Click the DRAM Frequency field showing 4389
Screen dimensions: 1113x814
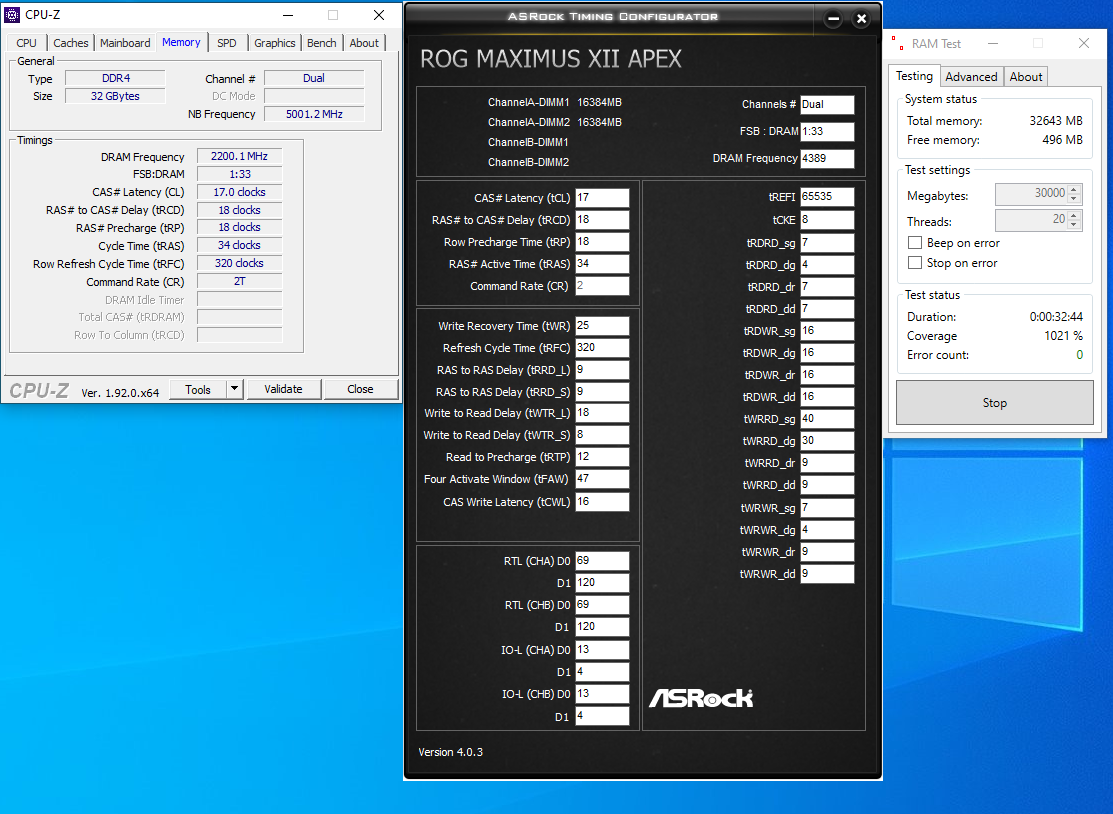tap(827, 158)
